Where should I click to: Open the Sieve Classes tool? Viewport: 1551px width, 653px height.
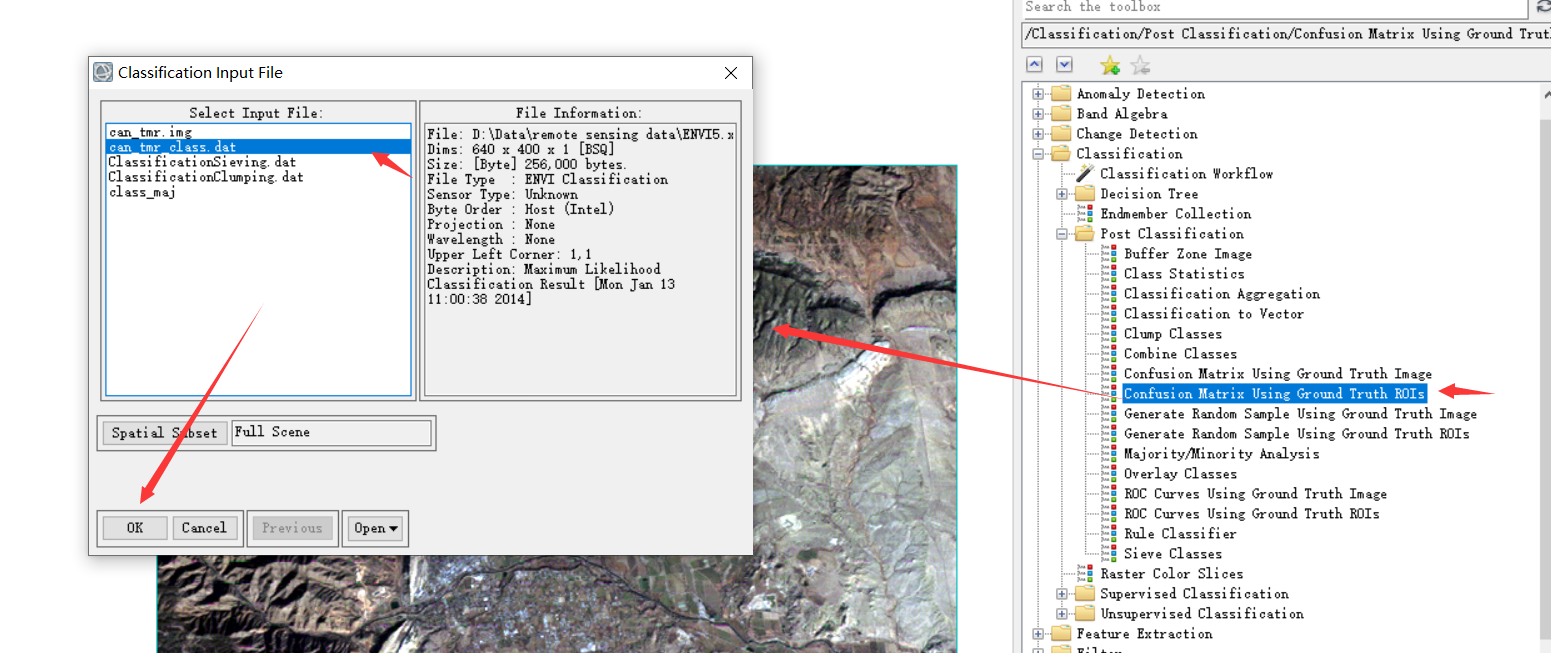[1173, 554]
